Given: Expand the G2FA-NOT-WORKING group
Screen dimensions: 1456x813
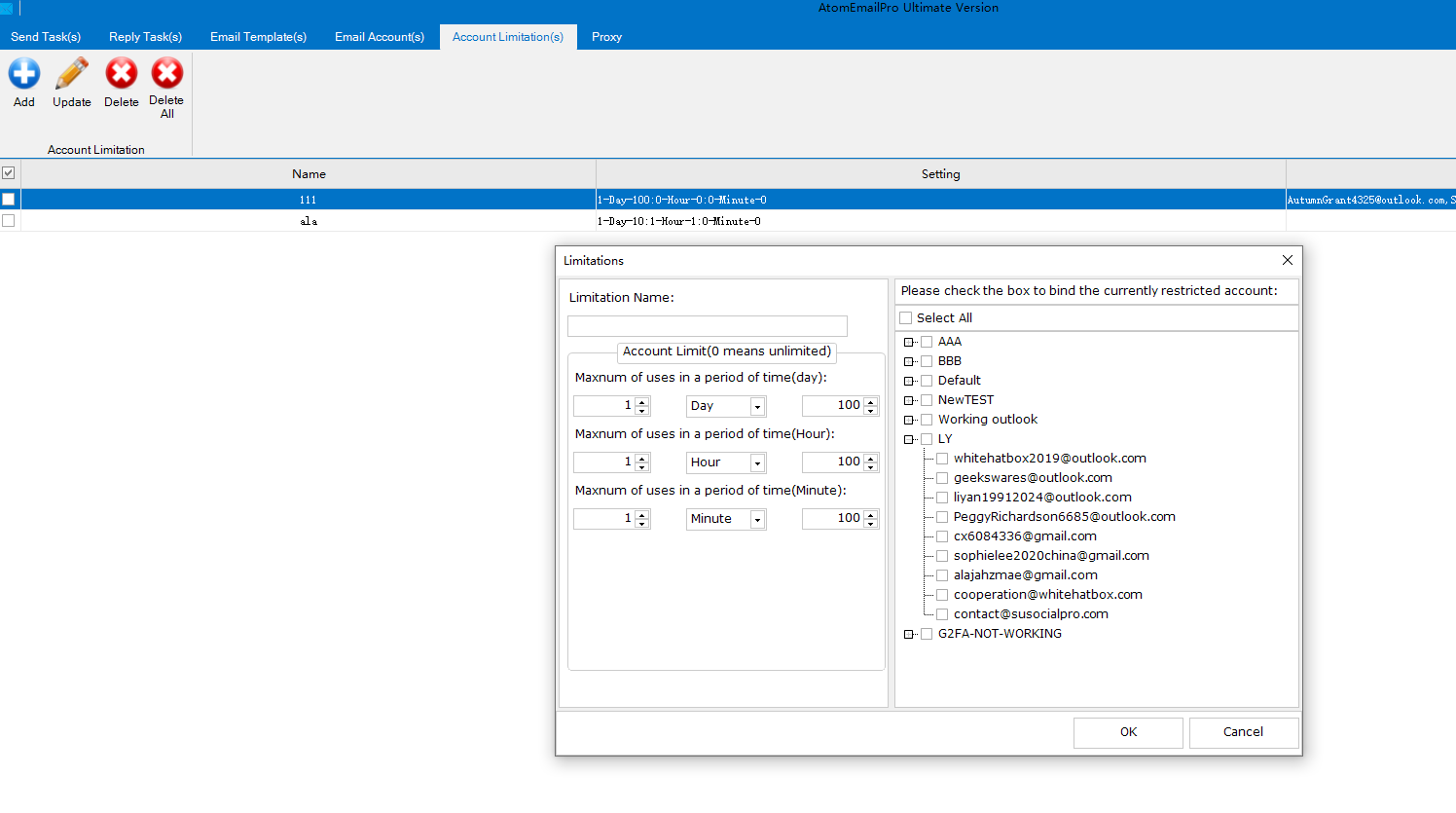Looking at the screenshot, I should pyautogui.click(x=909, y=634).
